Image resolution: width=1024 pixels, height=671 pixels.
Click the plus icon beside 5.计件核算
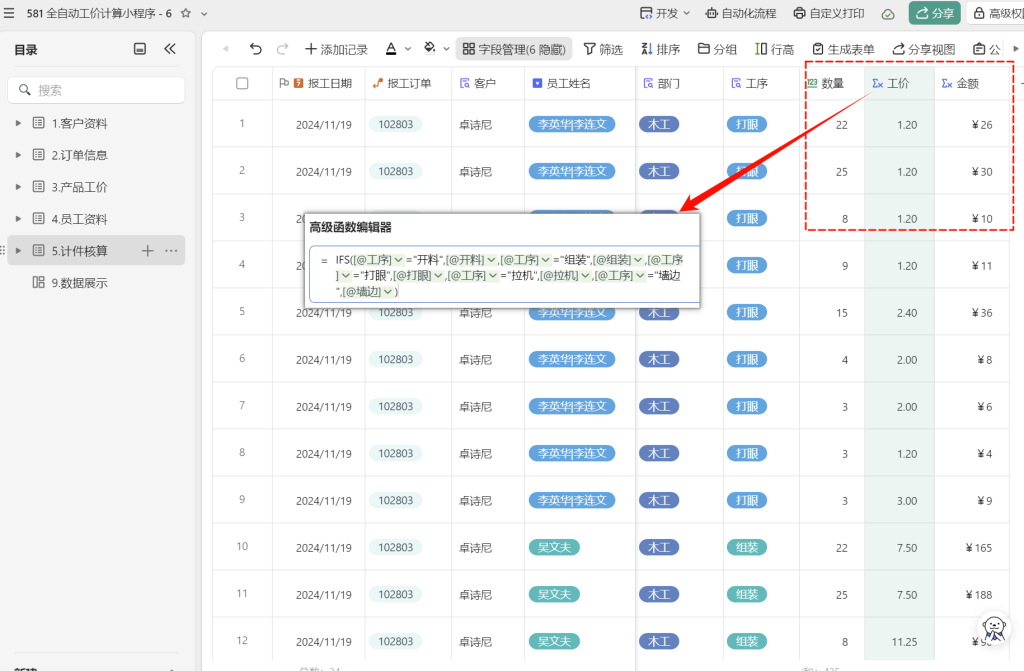click(148, 250)
